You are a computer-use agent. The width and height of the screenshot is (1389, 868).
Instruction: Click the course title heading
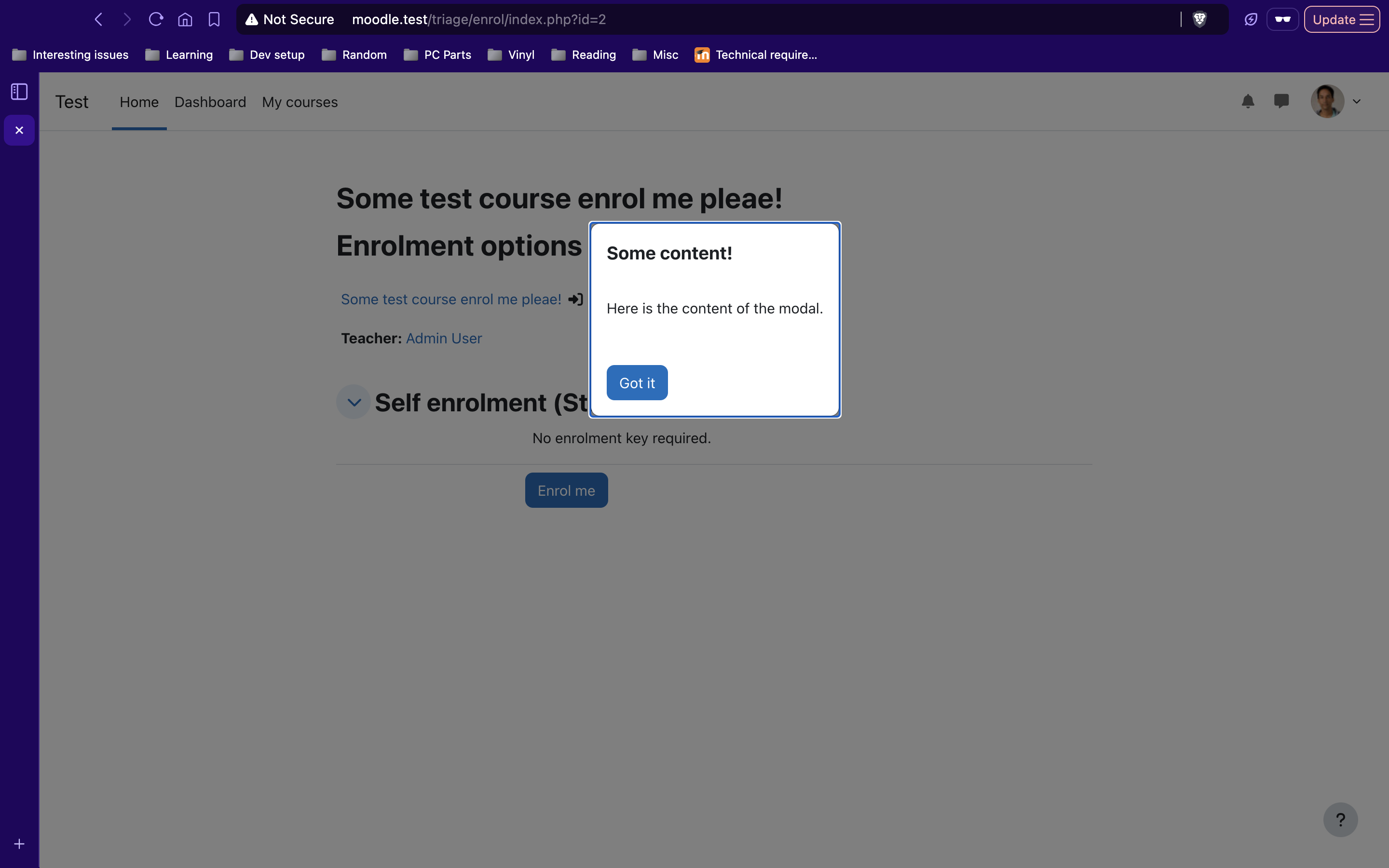559,199
